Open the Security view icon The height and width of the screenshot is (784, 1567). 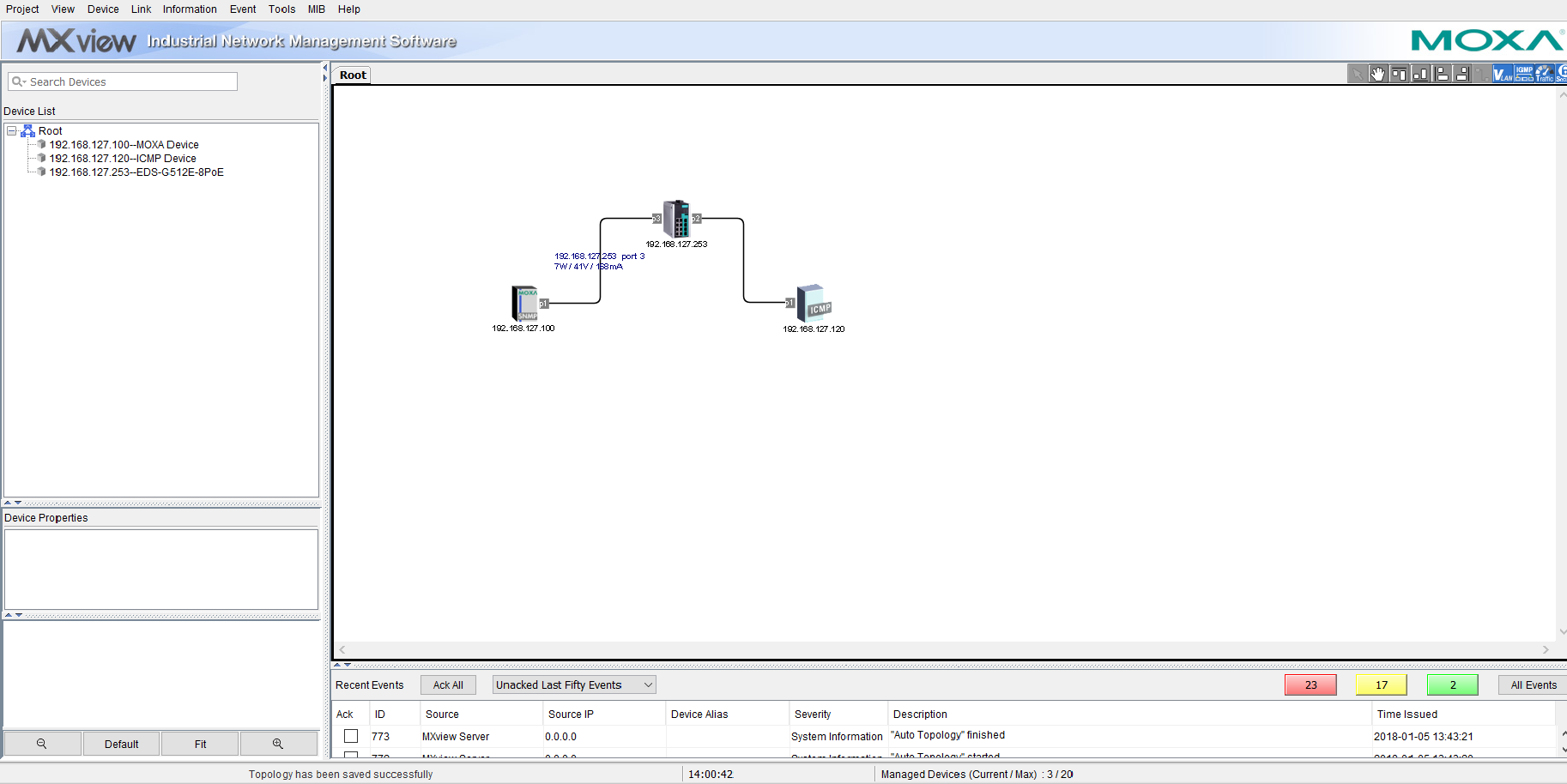pyautogui.click(x=1562, y=74)
